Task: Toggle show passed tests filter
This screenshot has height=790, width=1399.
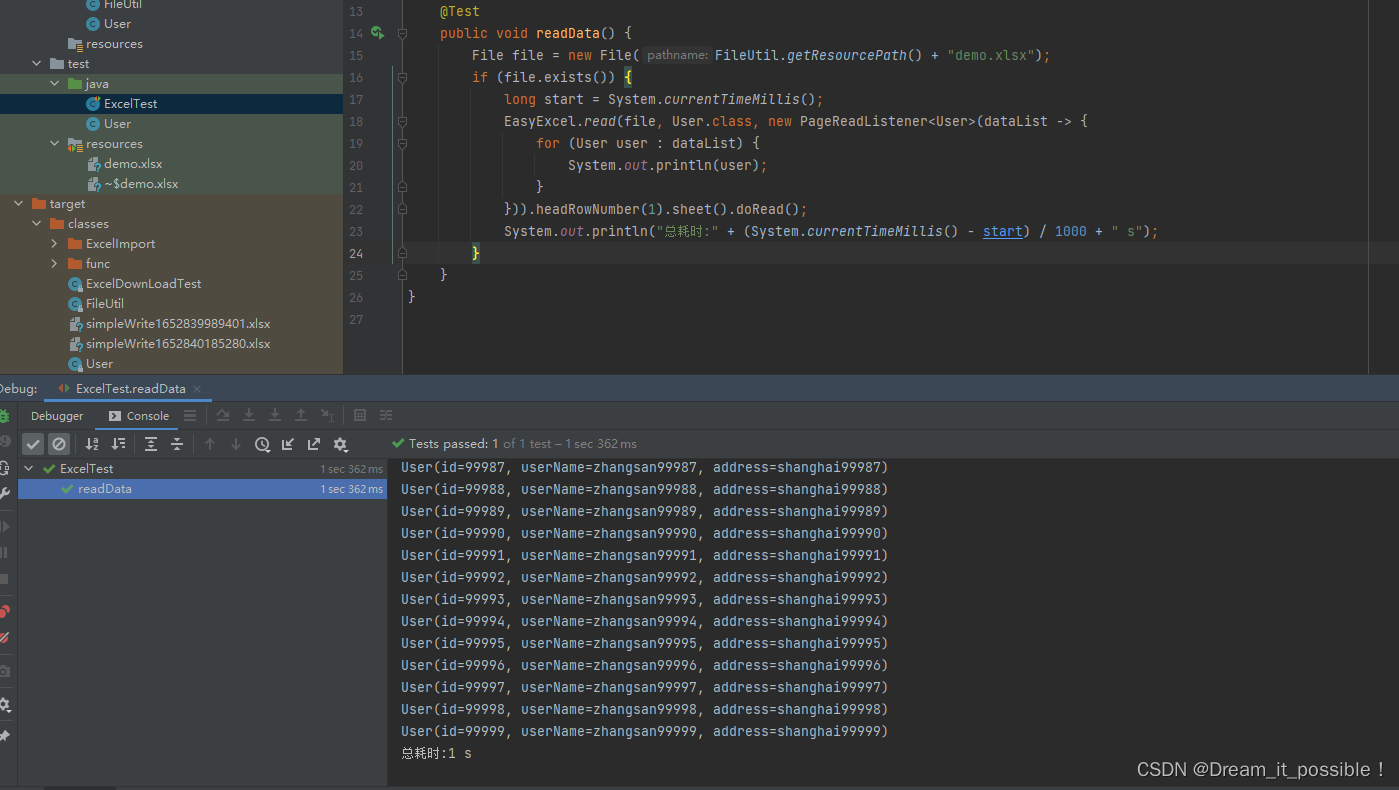Action: point(33,444)
